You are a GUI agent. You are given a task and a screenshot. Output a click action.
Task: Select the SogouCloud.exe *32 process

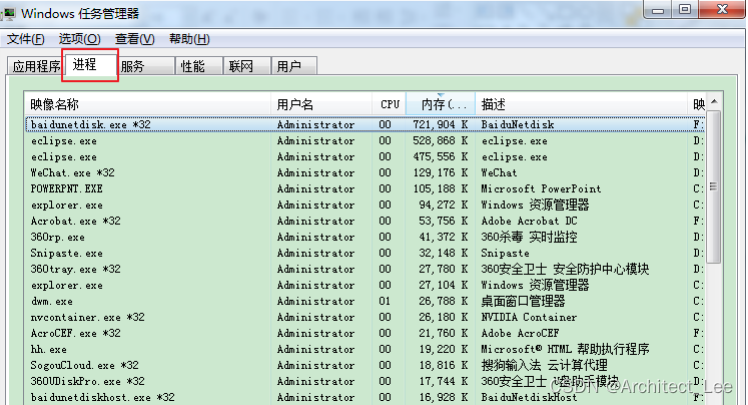pos(365,365)
